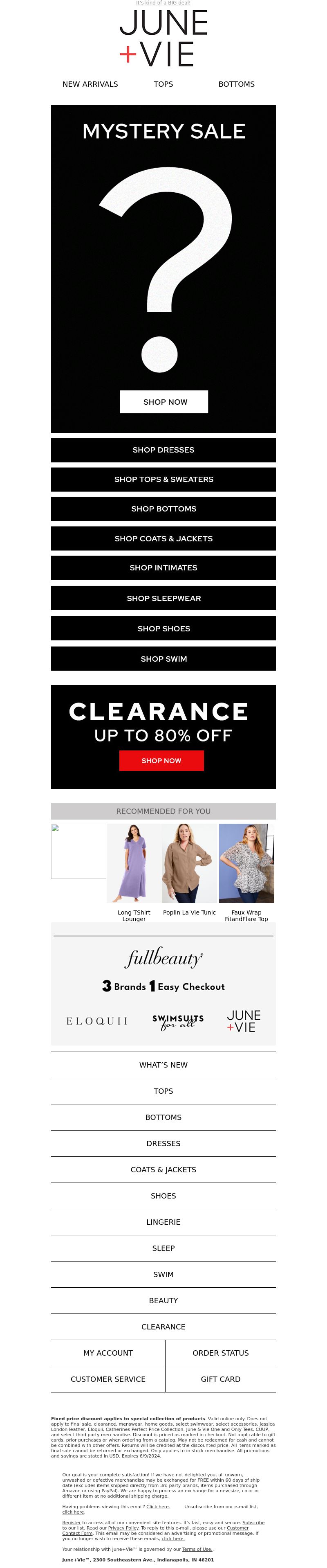The height and width of the screenshot is (1568, 327).
Task: Open the Gift Card footer link
Action: tap(221, 1379)
